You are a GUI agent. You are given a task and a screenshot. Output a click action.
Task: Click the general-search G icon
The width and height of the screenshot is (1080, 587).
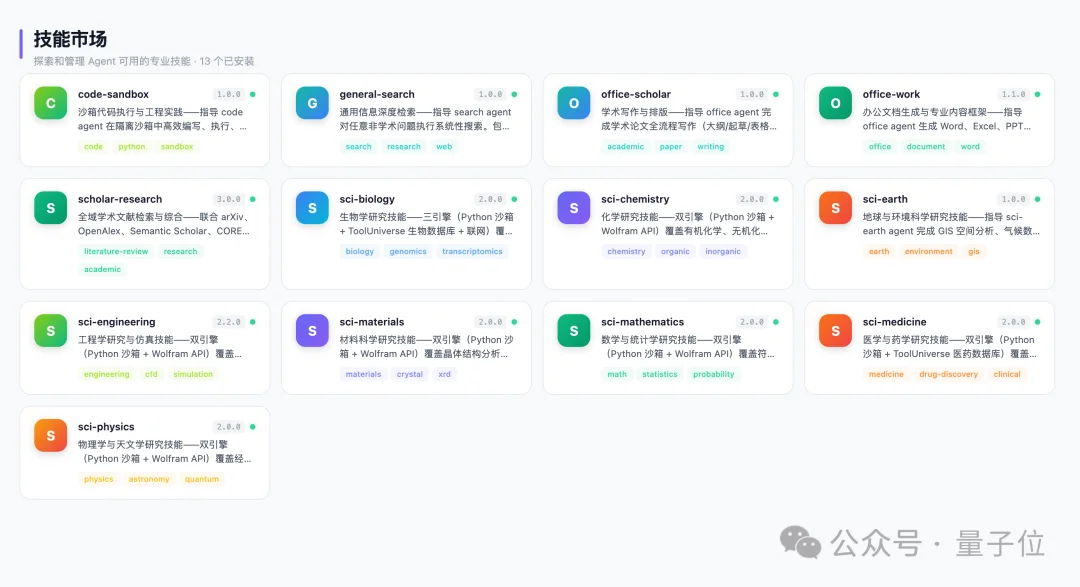[311, 103]
